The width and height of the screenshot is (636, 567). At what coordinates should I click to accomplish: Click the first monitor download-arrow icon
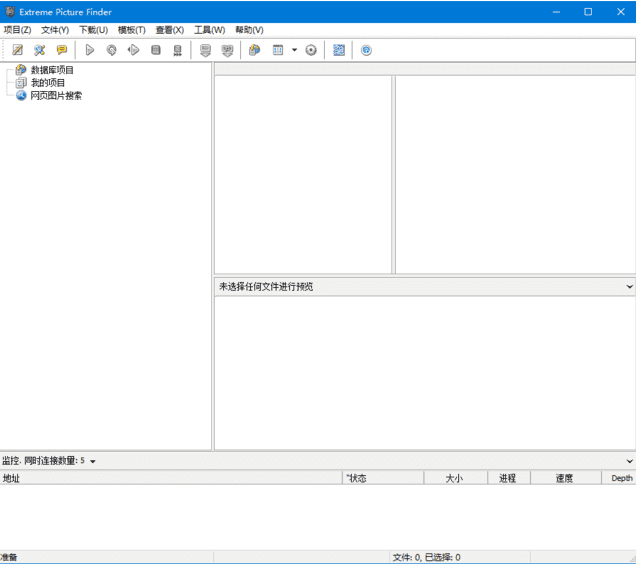206,50
